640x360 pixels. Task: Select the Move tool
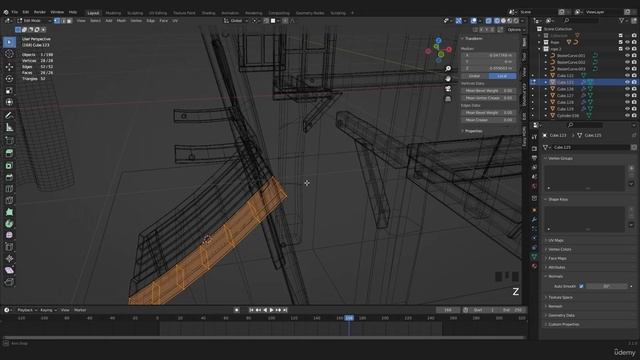(x=9, y=67)
